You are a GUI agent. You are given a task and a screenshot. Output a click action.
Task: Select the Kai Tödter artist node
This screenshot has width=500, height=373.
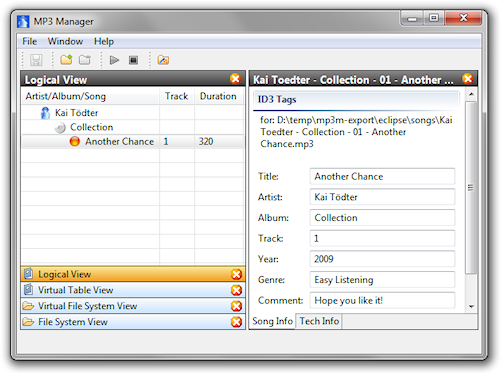point(76,113)
